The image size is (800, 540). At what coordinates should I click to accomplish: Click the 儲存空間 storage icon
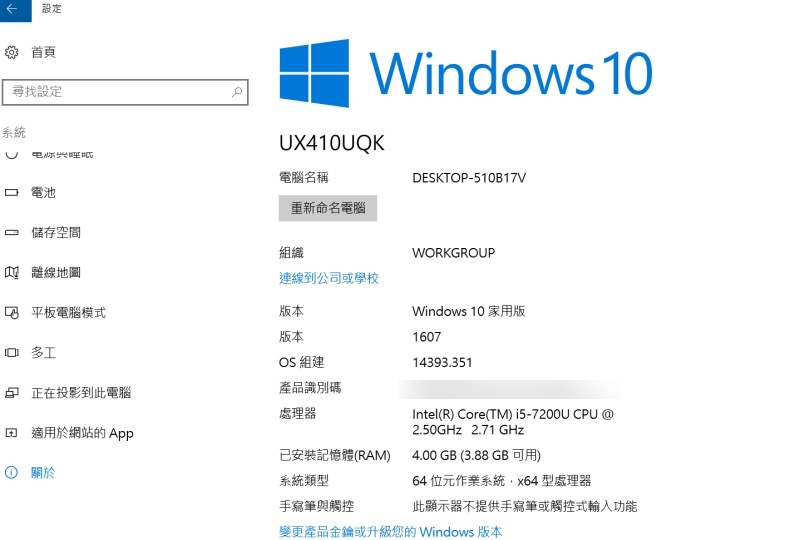pos(12,233)
